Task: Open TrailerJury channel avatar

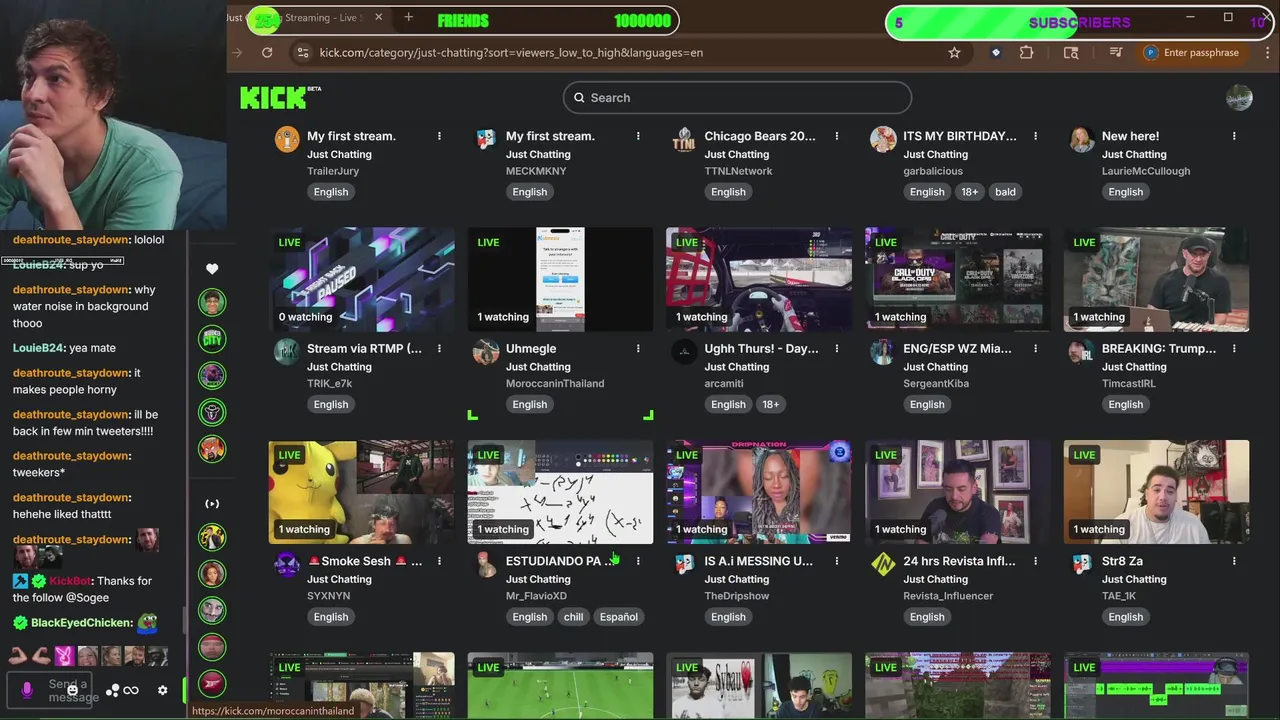Action: [287, 139]
